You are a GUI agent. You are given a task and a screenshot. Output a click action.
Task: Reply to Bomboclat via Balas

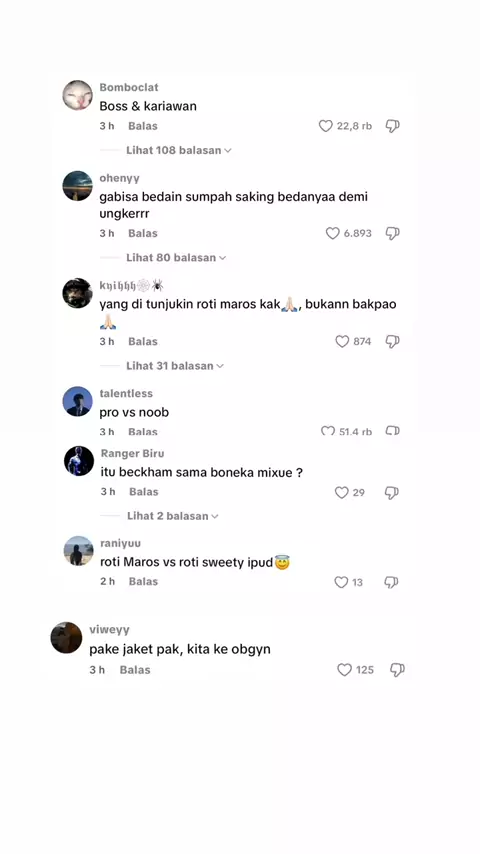[143, 126]
